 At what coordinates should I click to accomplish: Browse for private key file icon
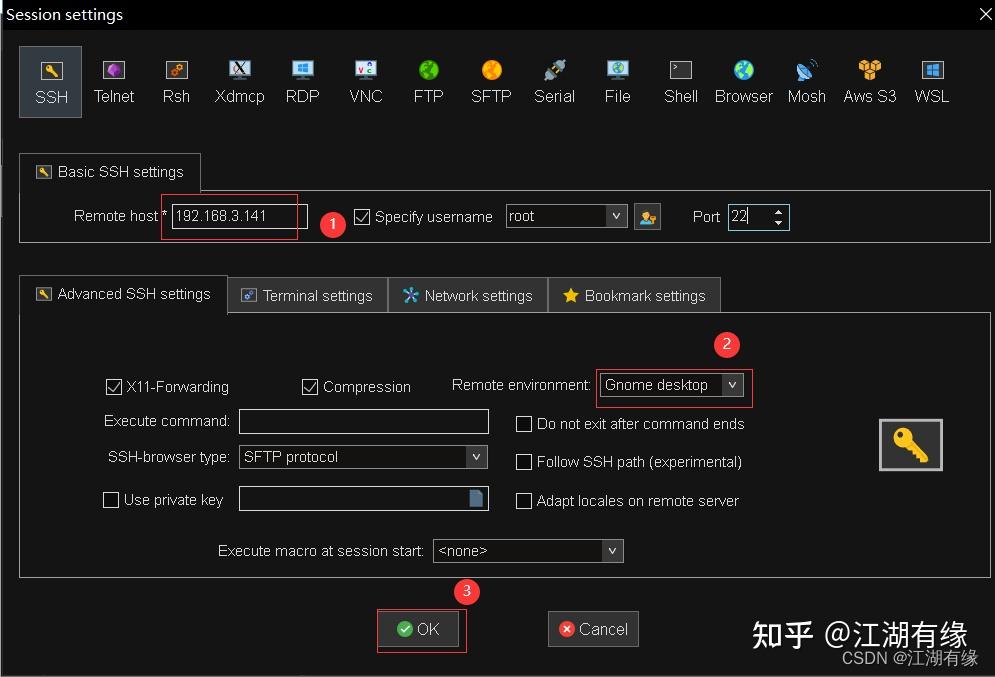(x=476, y=498)
